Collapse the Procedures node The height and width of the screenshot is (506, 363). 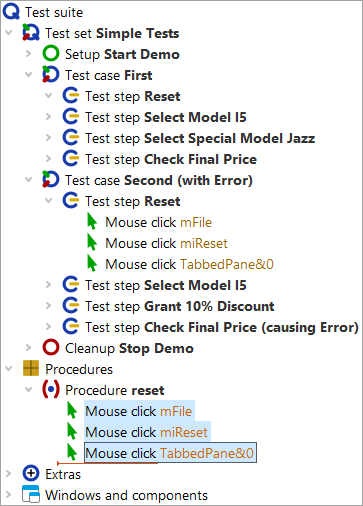click(9, 369)
